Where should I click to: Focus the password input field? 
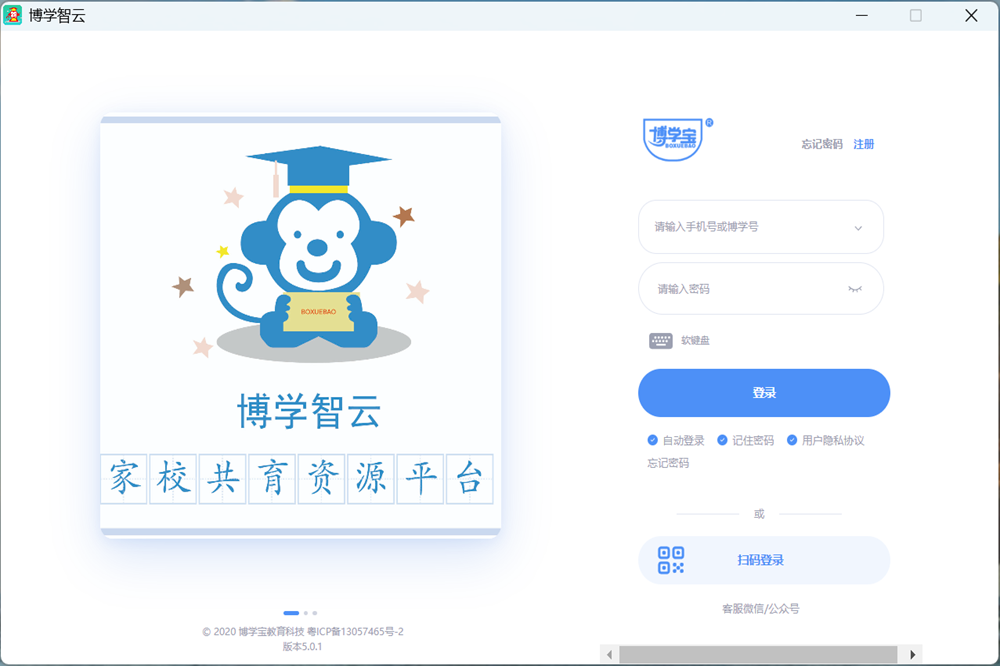click(x=761, y=288)
